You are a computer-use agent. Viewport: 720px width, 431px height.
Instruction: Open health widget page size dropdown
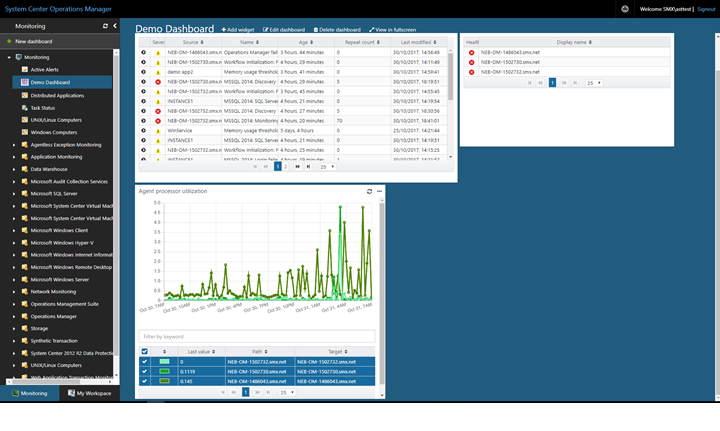pos(594,83)
